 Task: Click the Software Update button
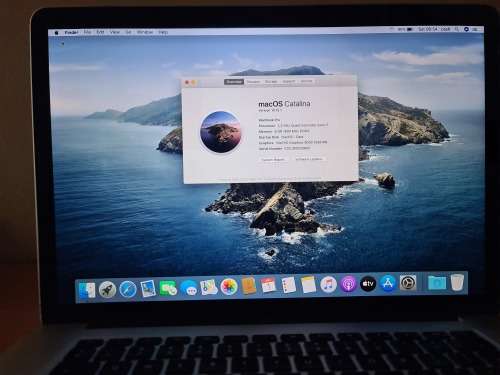309,159
